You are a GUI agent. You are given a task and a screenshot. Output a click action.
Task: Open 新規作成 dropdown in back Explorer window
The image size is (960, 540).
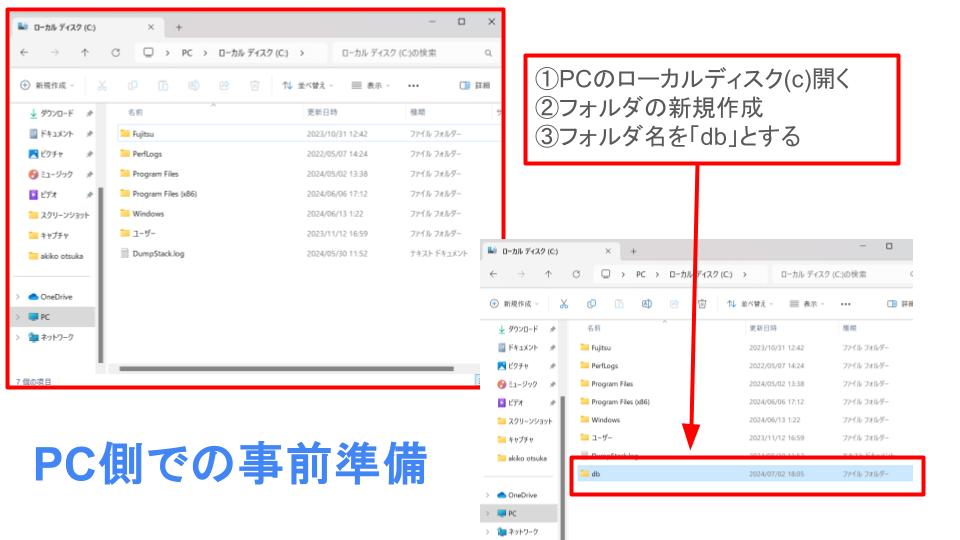click(x=47, y=86)
